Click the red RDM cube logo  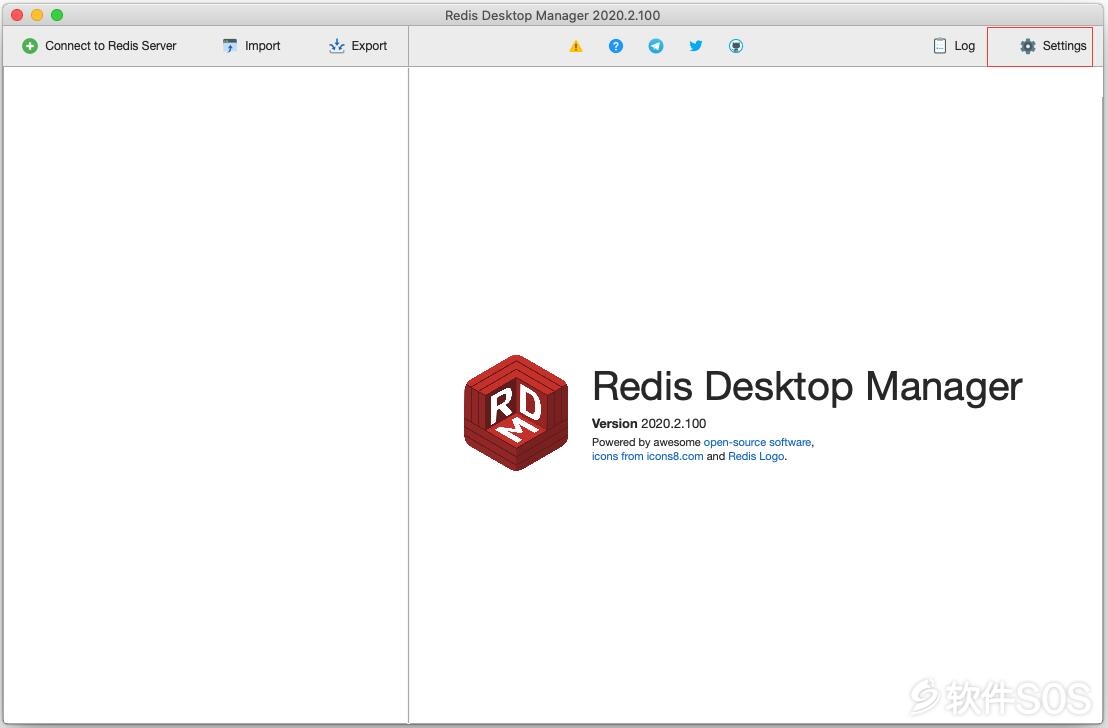[516, 413]
